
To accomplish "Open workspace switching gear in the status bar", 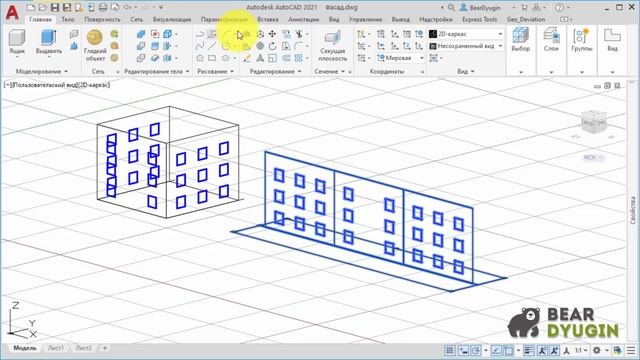I will click(597, 351).
